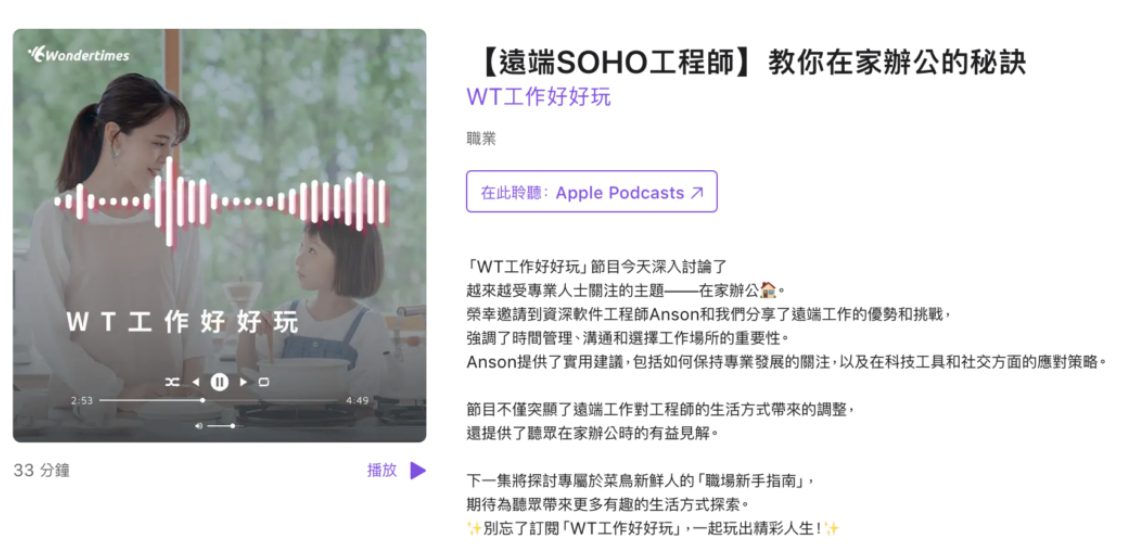Select the 職業 category tag
The height and width of the screenshot is (558, 1128).
click(481, 139)
